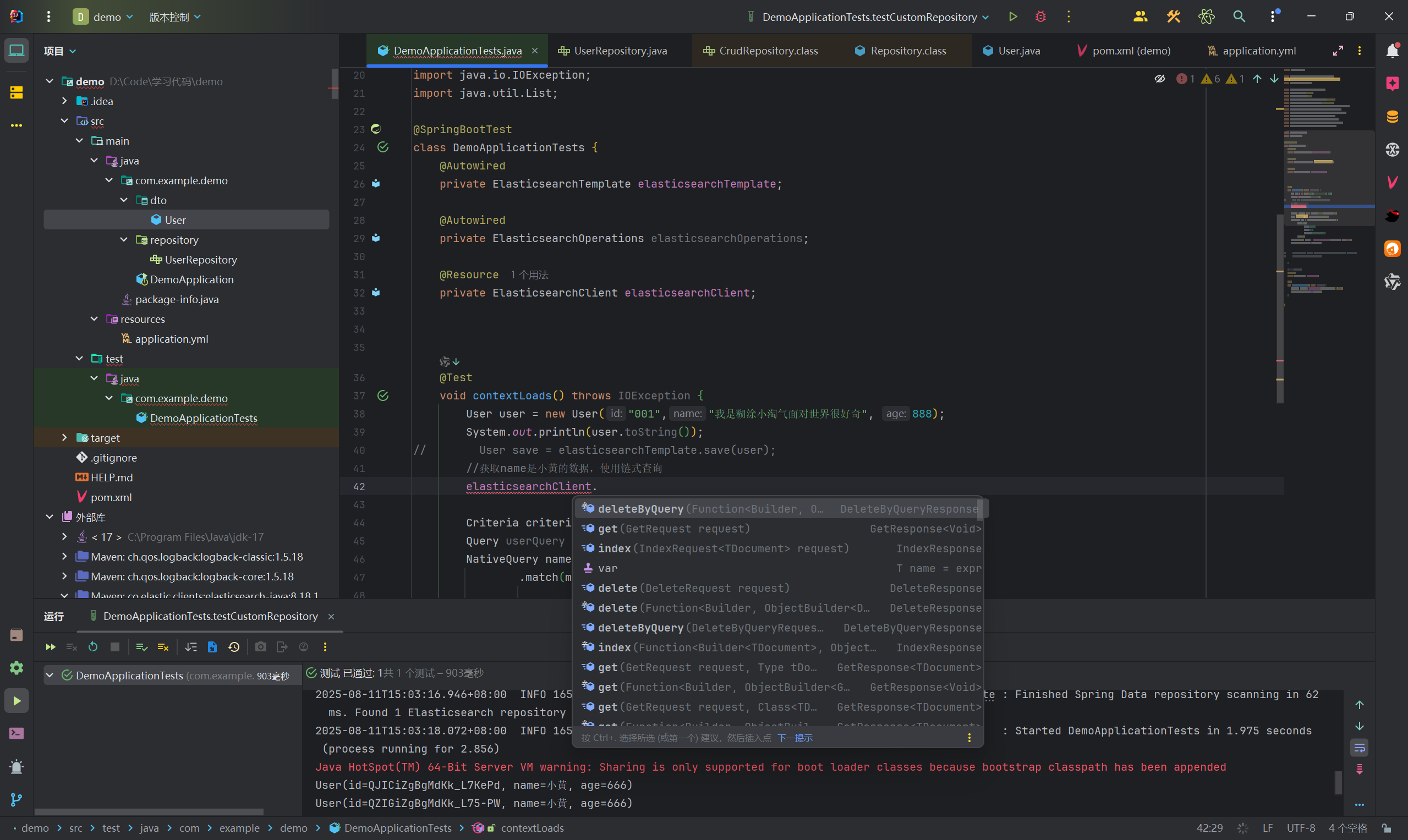Open the Git version control tool window
The width and height of the screenshot is (1408, 840).
click(x=17, y=799)
